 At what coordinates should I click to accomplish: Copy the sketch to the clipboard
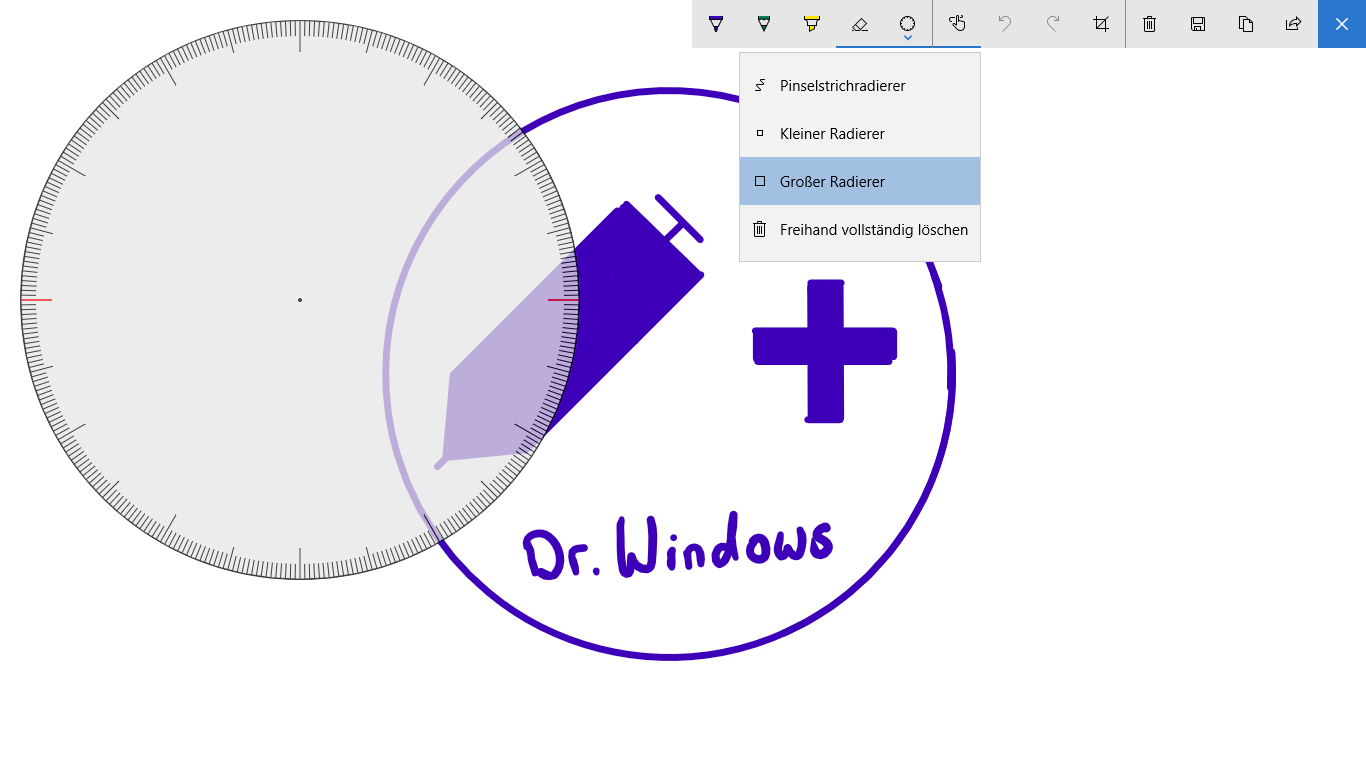pyautogui.click(x=1246, y=24)
